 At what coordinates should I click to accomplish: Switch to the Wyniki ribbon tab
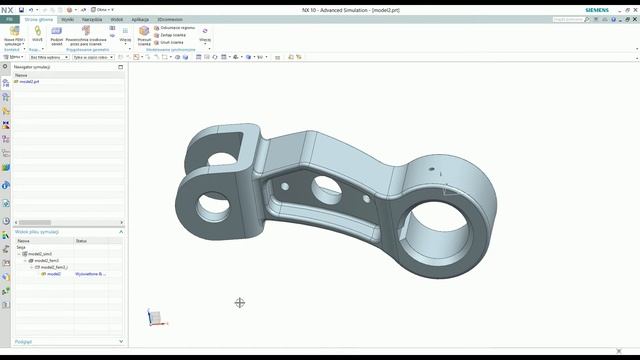68,19
